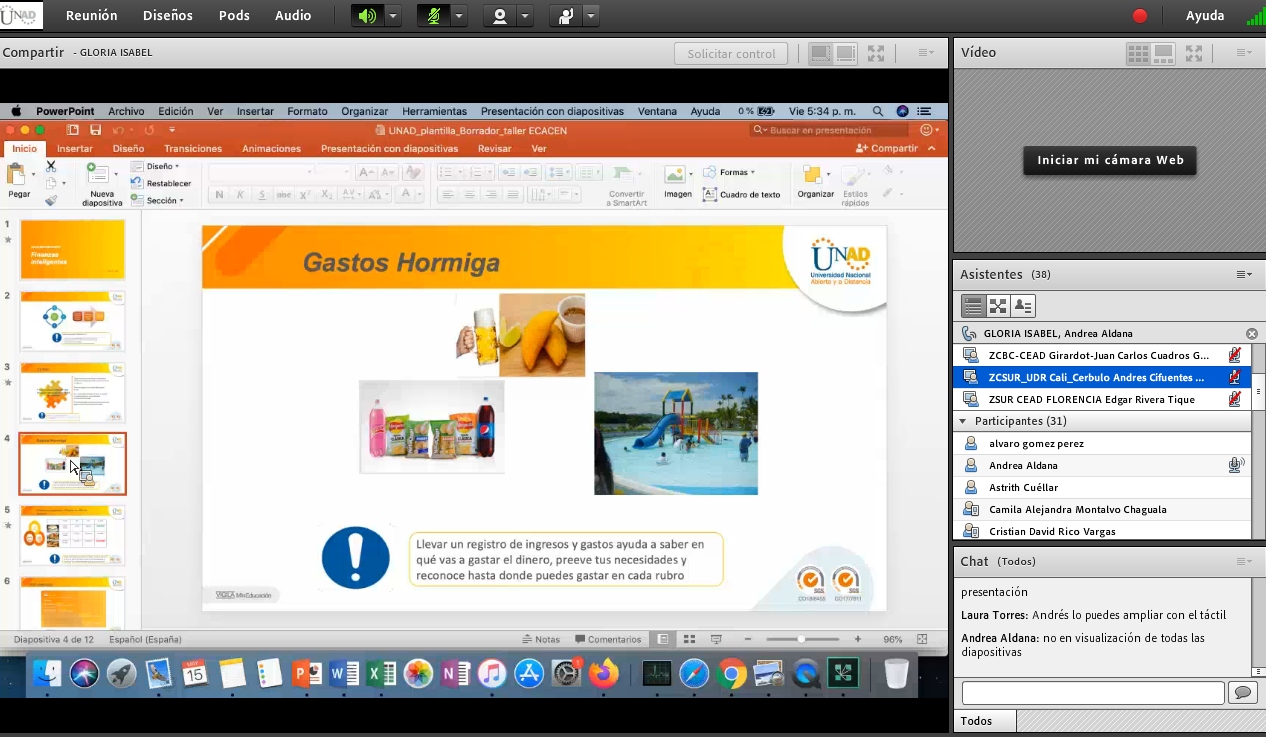Select attendee ZSUR CEAD FLORENCIA Edgar Rivera Tique
Image resolution: width=1266 pixels, height=737 pixels.
(1102, 399)
